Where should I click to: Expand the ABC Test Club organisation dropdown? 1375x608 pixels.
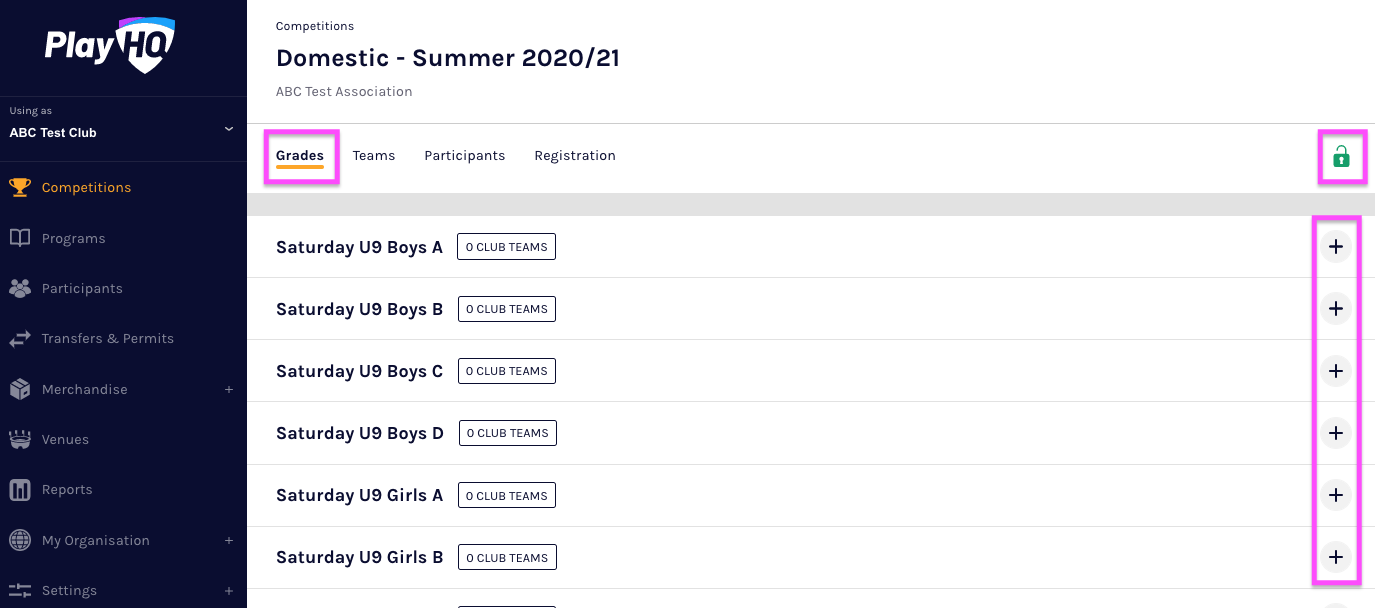[229, 129]
